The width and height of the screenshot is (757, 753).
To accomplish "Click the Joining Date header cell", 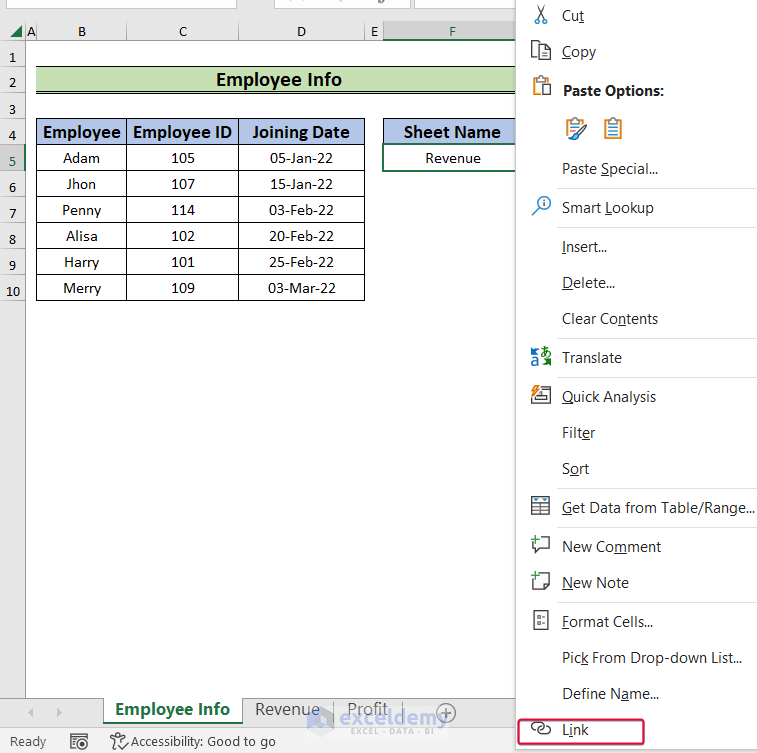I will 301,132.
